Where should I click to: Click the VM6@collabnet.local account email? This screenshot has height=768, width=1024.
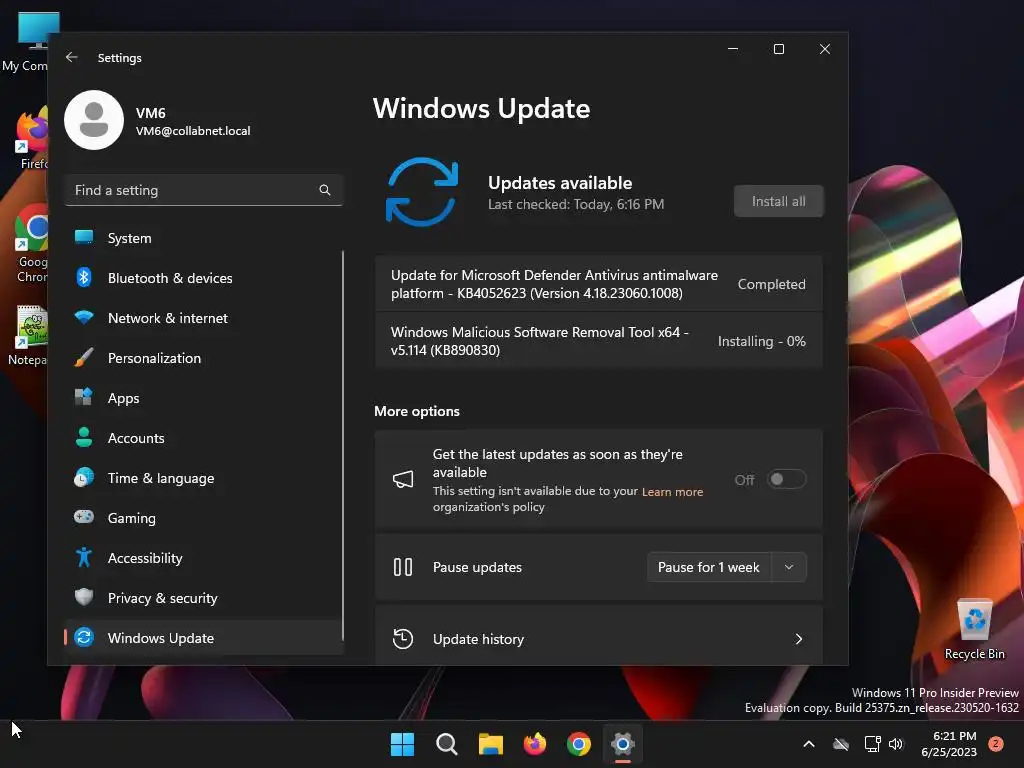[x=193, y=131]
